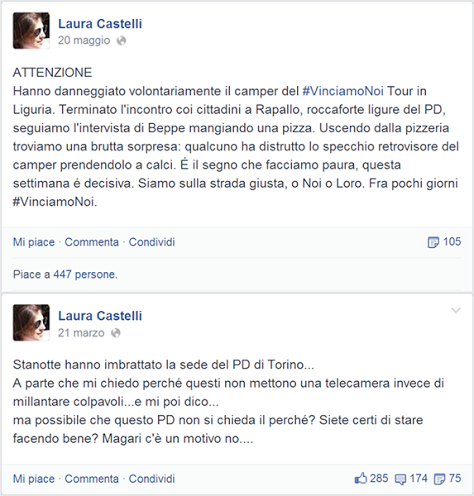Click thumbs-up icon showing 285 likes
This screenshot has height=496, width=474.
361,479
